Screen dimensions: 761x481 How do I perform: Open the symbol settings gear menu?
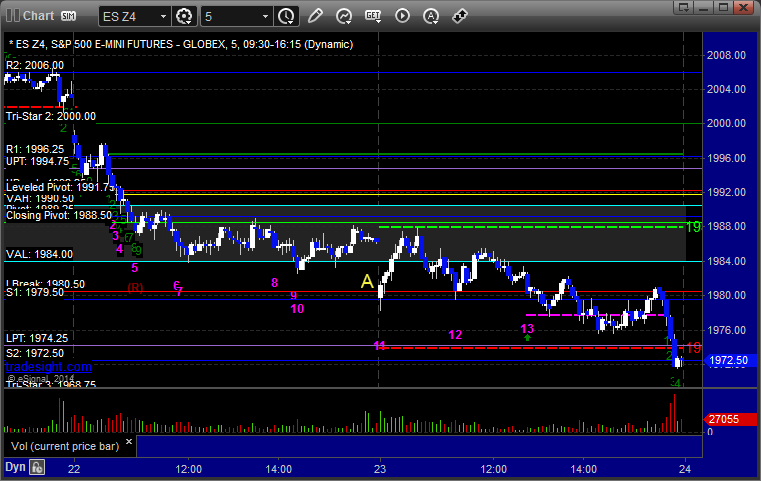(184, 17)
